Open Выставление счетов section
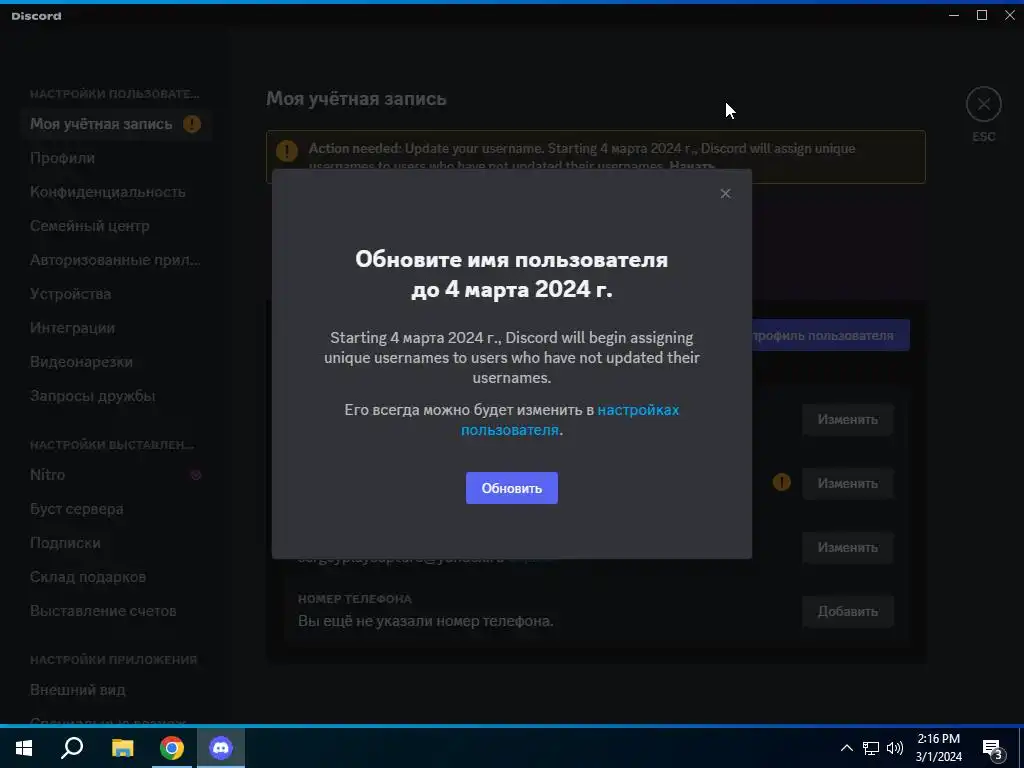 click(x=103, y=611)
